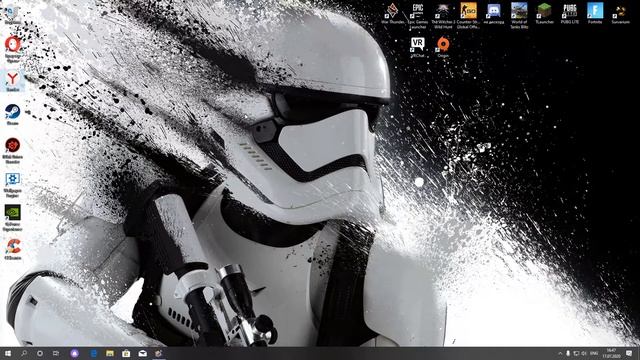Select the Discord desktop shortcut
Image resolution: width=640 pixels, height=360 pixels.
[493, 13]
